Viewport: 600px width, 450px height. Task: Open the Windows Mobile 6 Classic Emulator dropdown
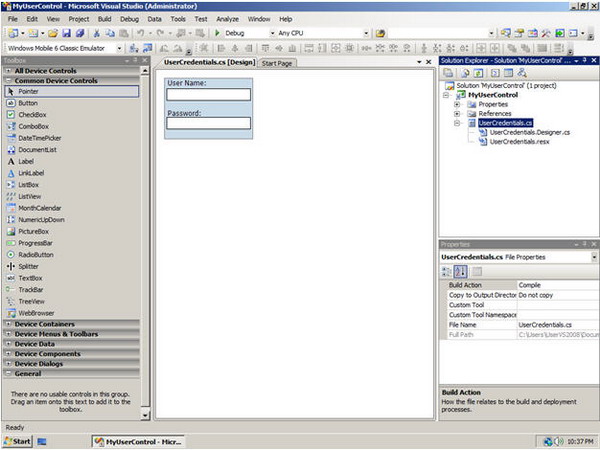pos(119,48)
